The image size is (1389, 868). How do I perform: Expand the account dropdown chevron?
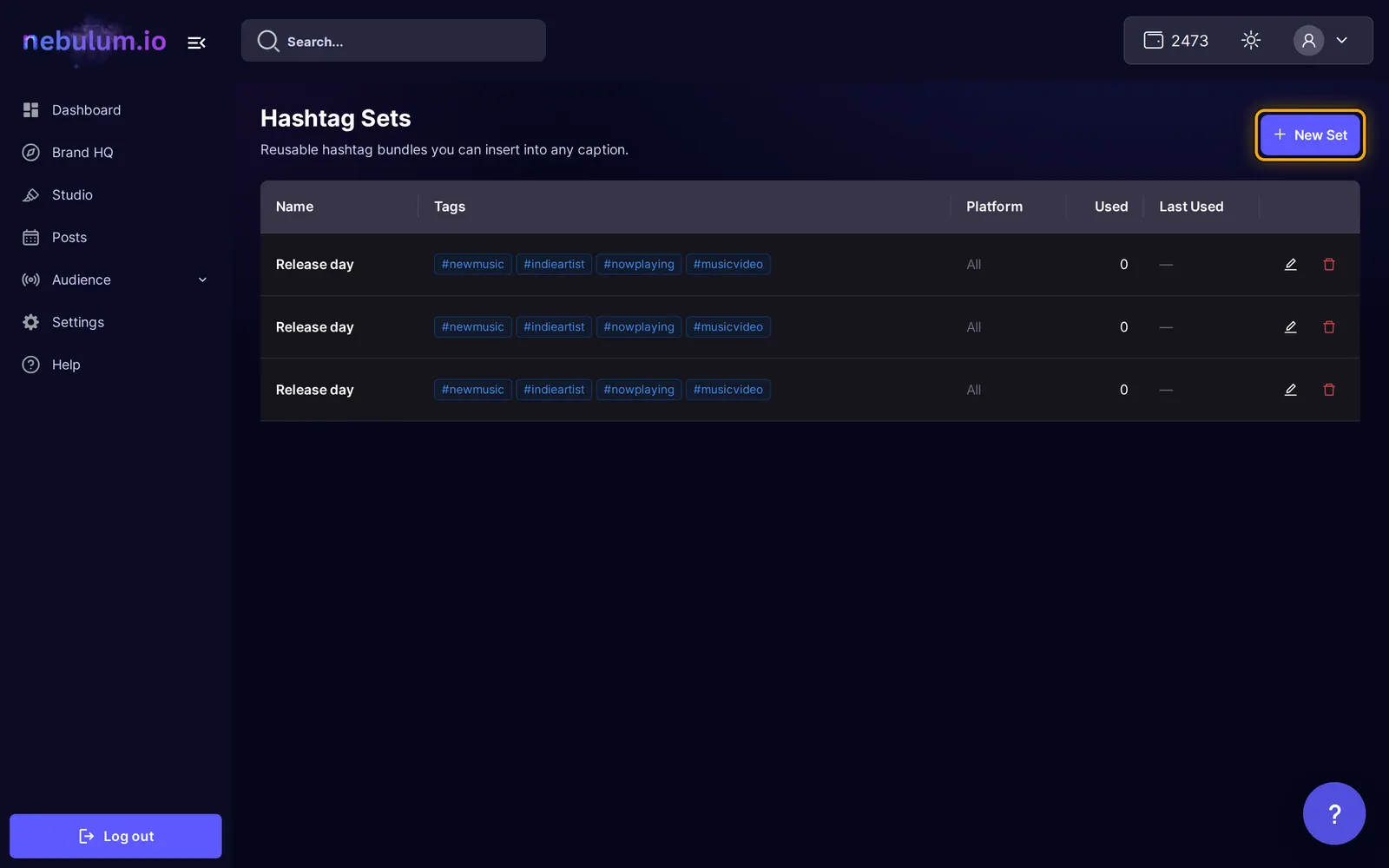1341,40
